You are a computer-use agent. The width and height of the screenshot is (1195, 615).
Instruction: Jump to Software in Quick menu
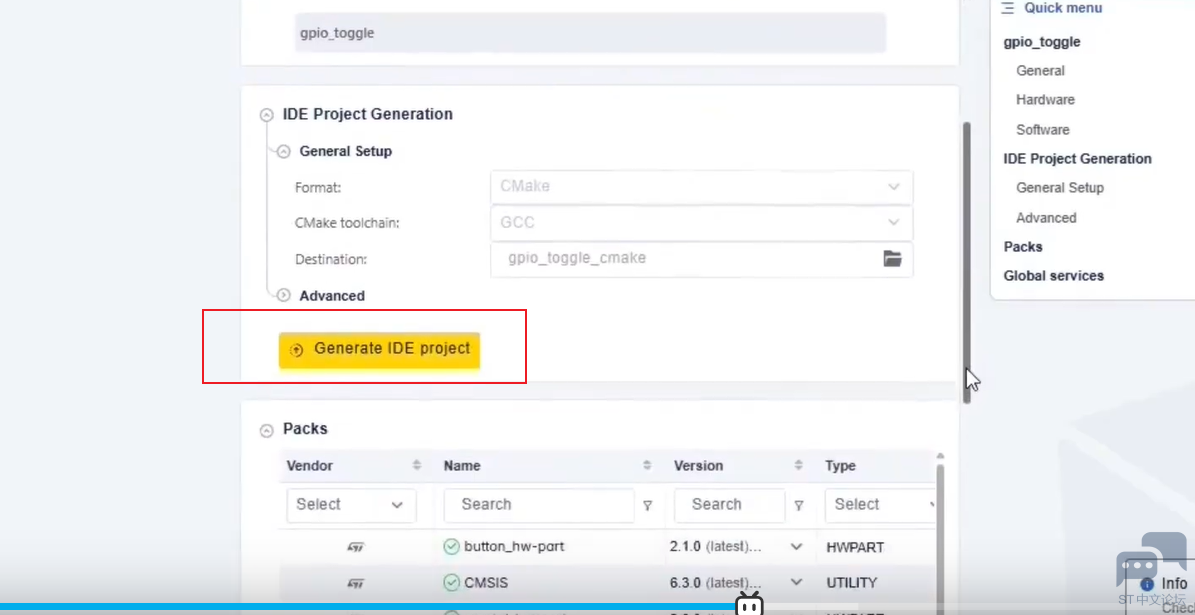pos(1043,130)
